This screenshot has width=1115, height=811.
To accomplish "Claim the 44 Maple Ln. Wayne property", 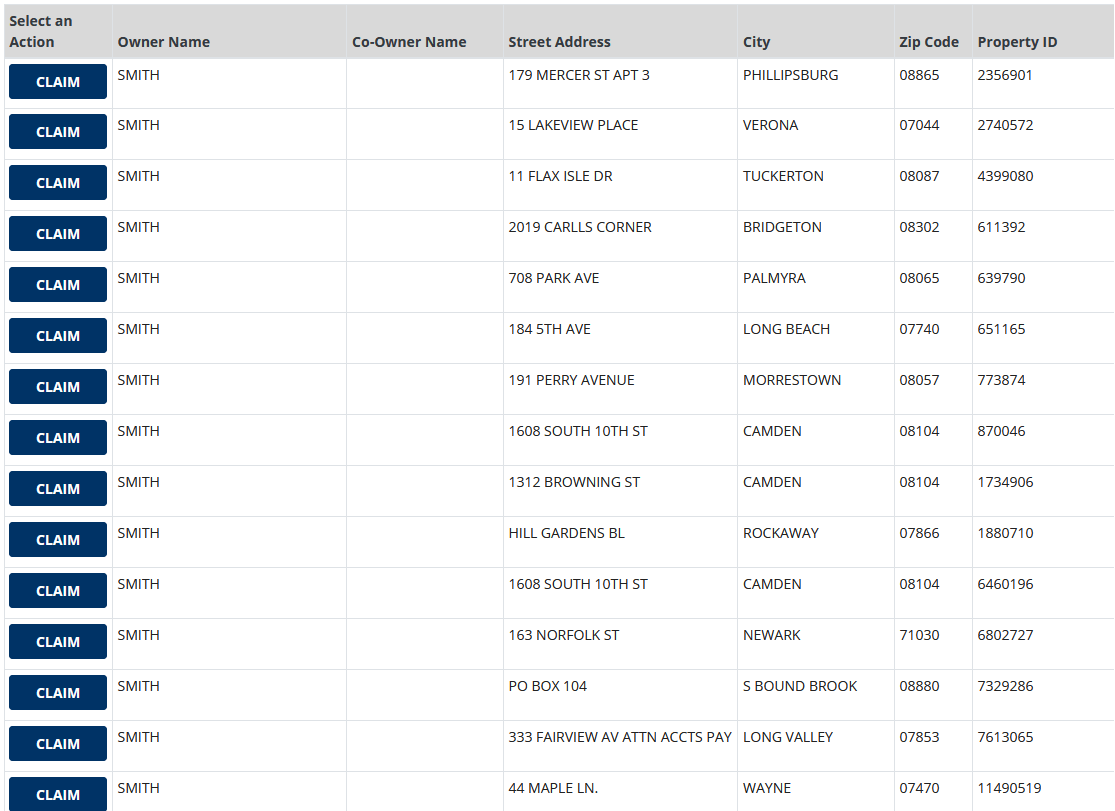I will point(58,794).
